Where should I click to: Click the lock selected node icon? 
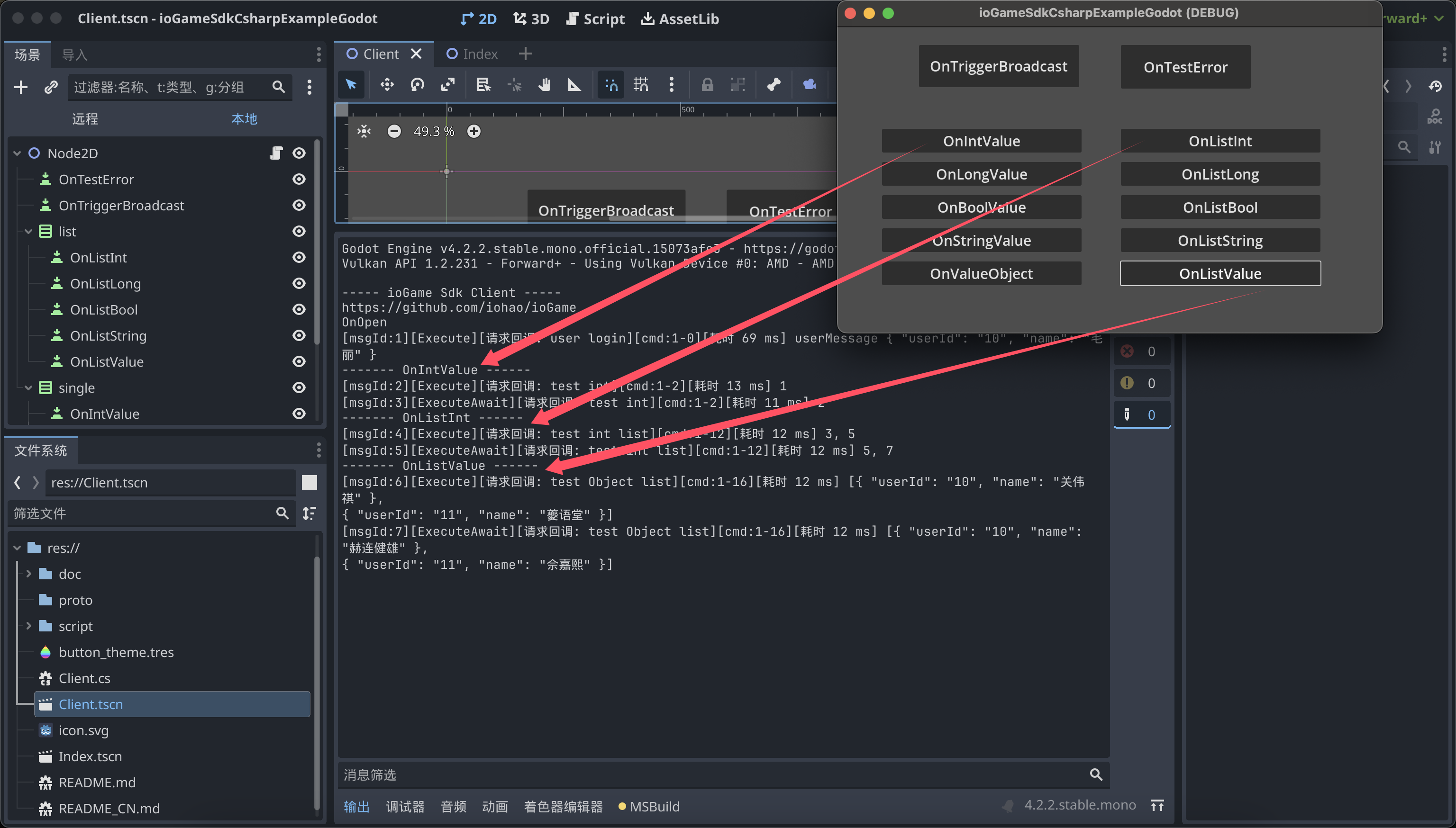pyautogui.click(x=707, y=85)
